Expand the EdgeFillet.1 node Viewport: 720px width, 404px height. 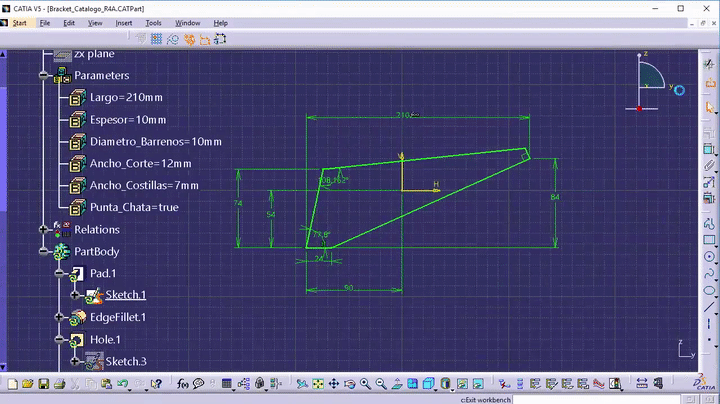point(59,317)
